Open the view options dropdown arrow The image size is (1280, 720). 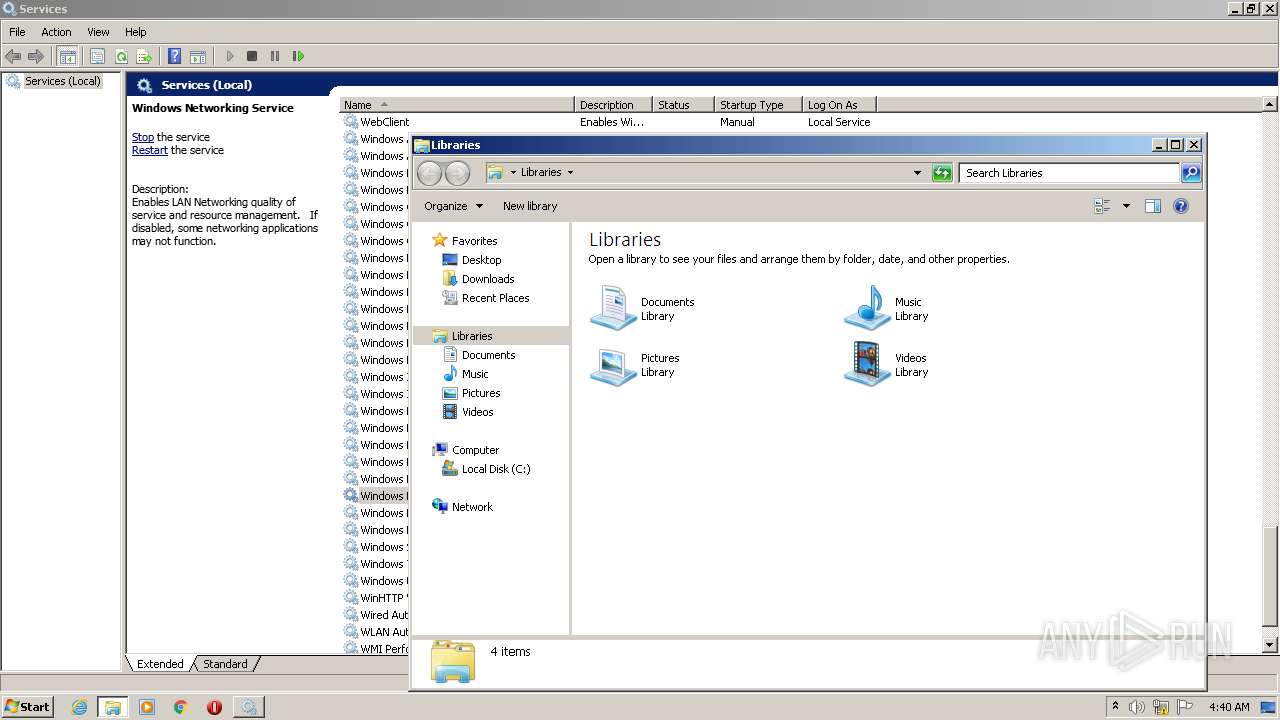click(1126, 206)
